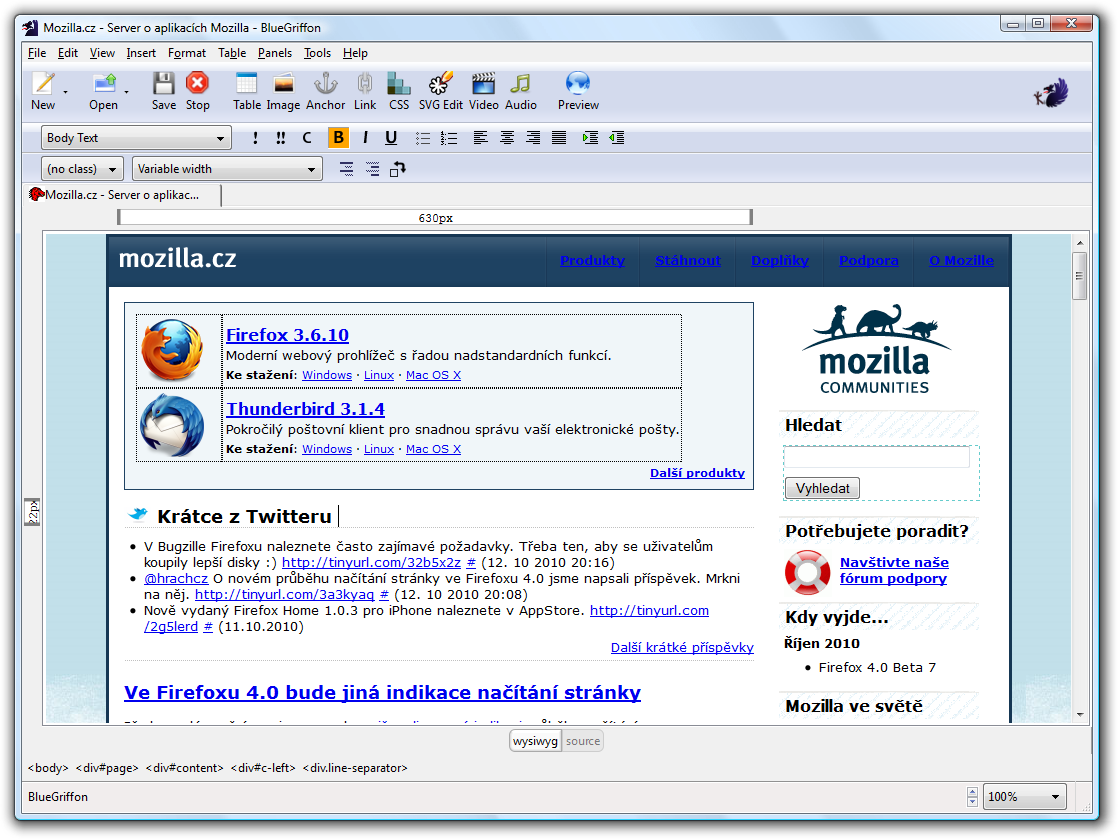Screen dimensions: 1118x839
Task: Open the Format menu
Action: [187, 53]
